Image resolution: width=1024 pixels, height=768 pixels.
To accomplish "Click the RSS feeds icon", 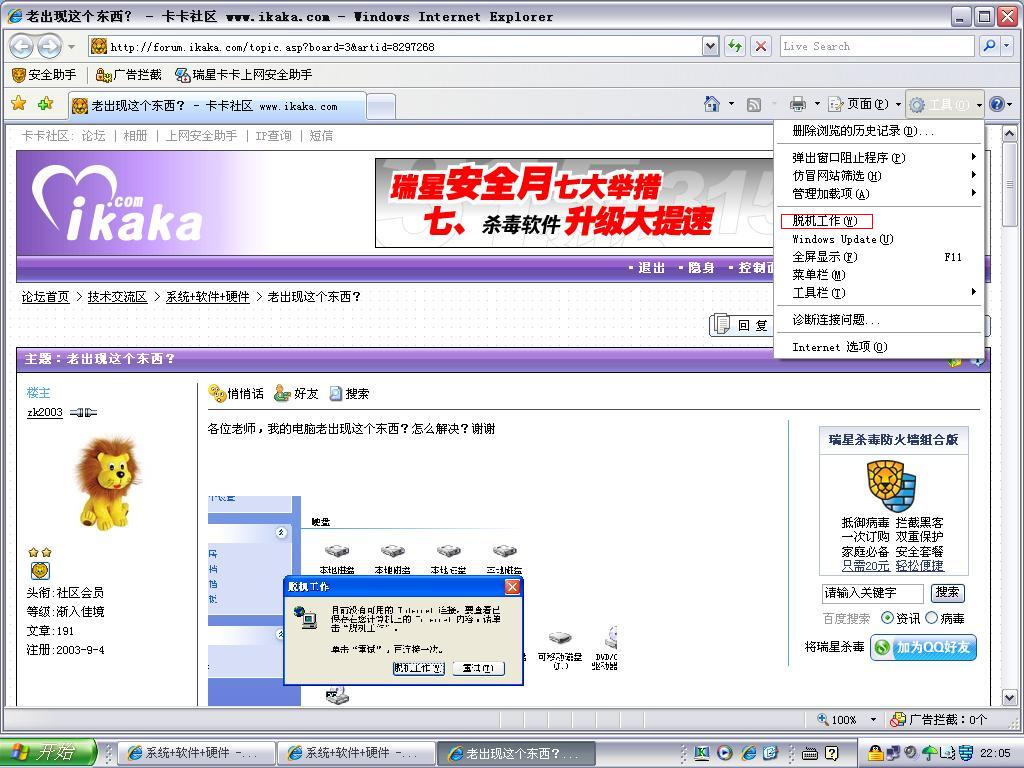I will [754, 104].
